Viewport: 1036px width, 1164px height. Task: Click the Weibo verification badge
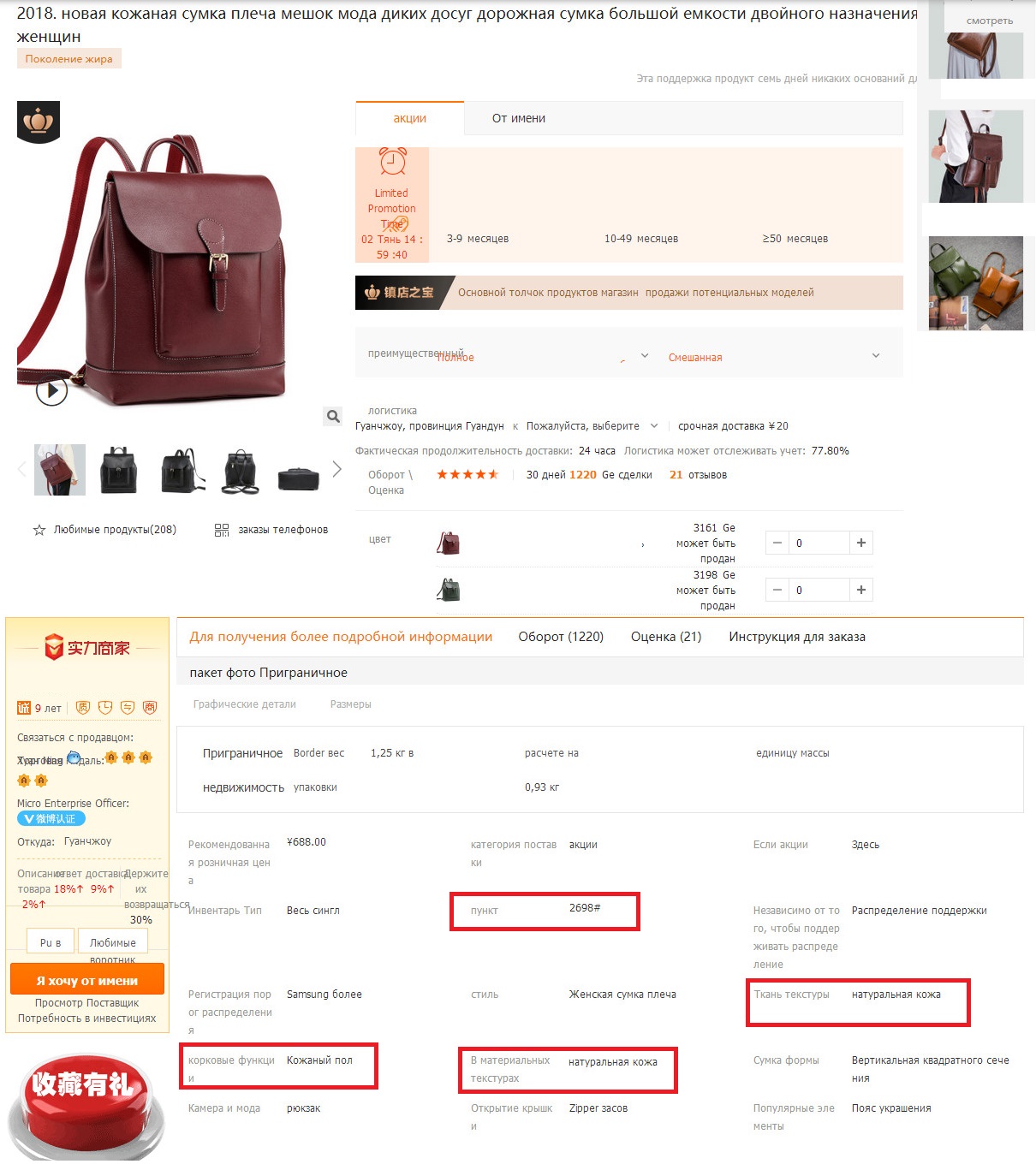[x=51, y=819]
